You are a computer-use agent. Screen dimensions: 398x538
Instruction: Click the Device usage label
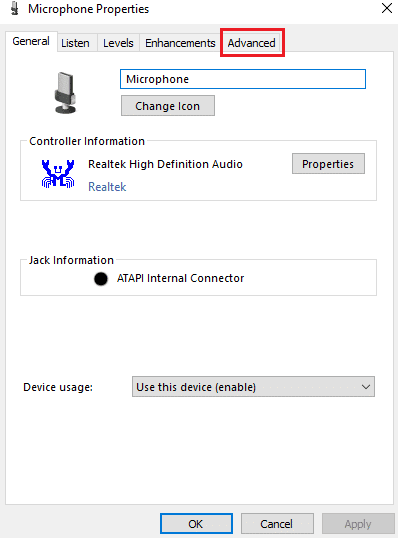(58, 387)
